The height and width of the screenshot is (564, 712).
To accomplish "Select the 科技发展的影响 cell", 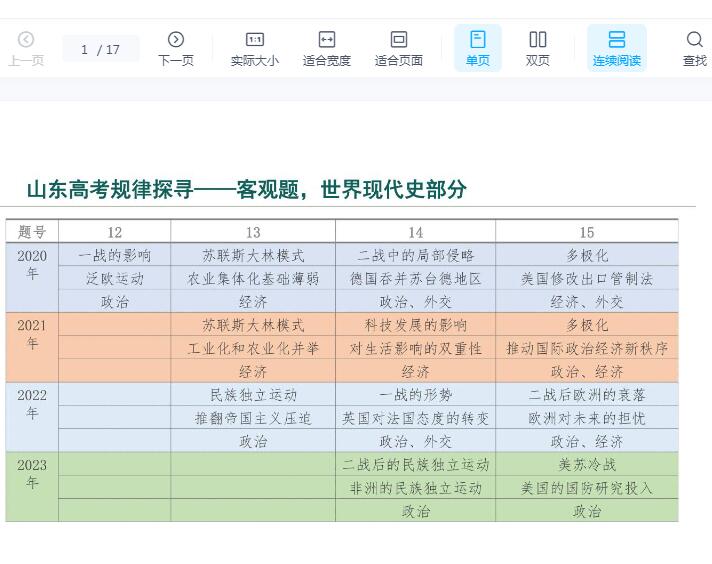I will click(x=415, y=325).
